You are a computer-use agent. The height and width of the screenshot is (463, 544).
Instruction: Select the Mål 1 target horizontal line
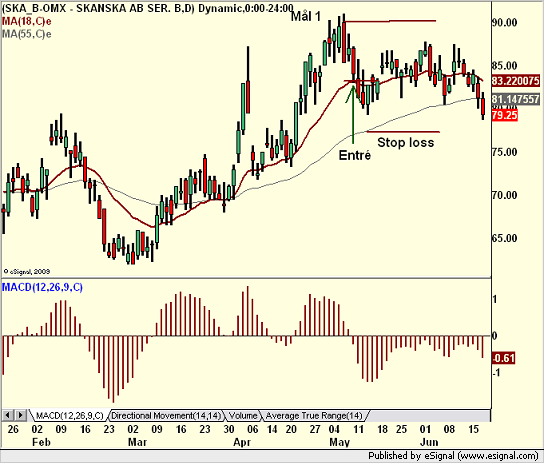(390, 22)
